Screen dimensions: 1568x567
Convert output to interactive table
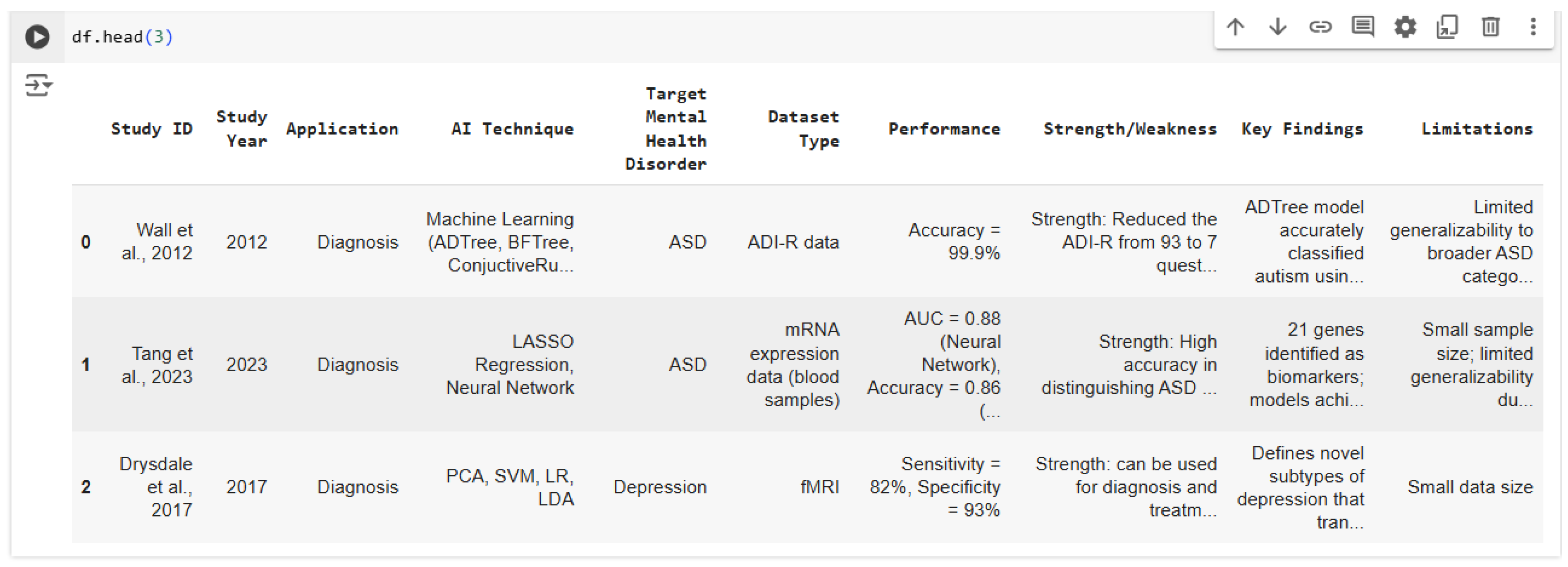click(36, 85)
